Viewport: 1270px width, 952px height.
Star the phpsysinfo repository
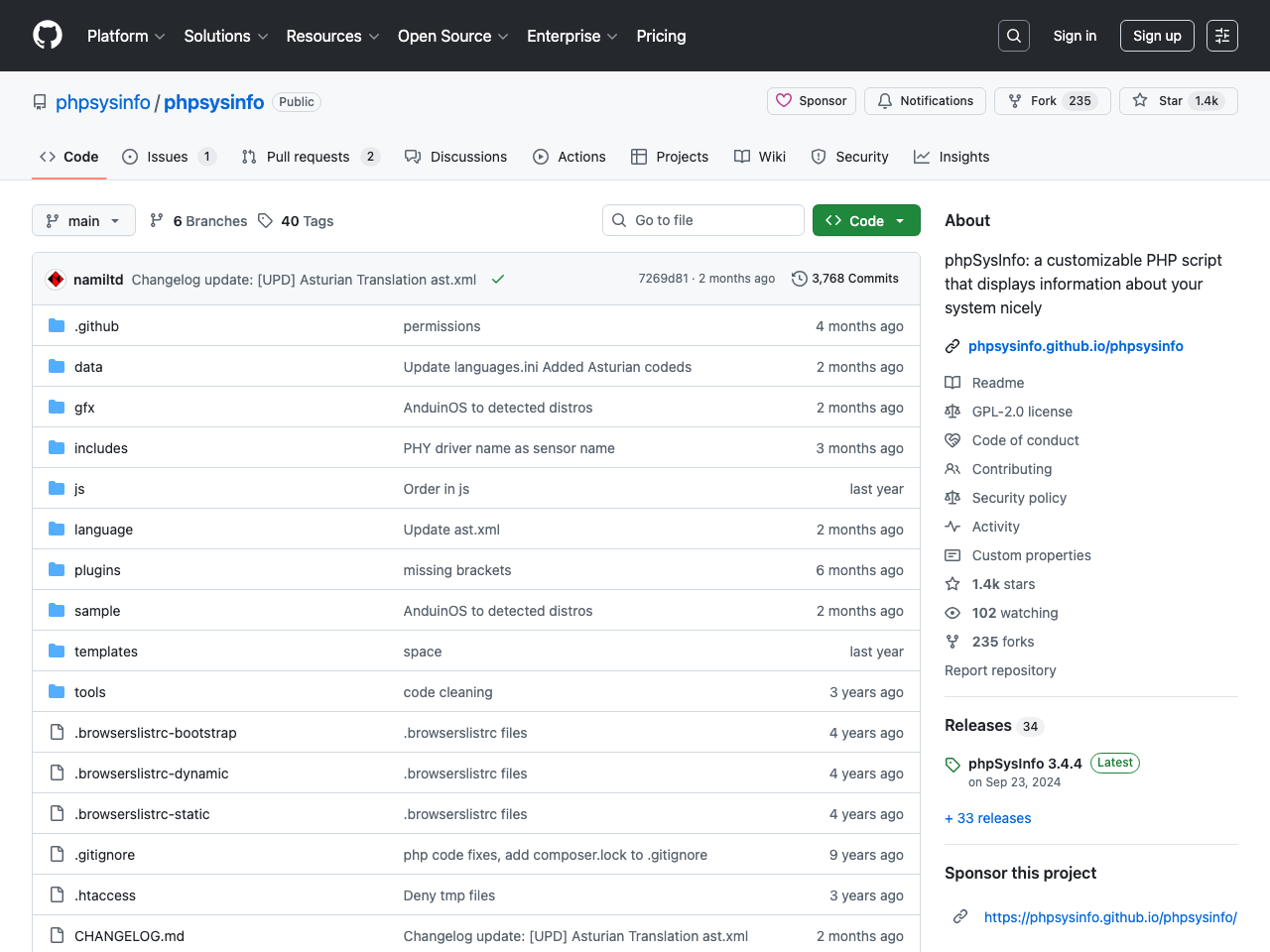1160,101
